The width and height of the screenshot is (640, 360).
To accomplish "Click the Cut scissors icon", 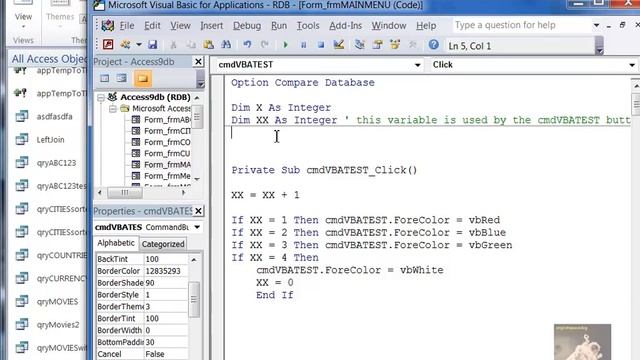I will click(173, 44).
